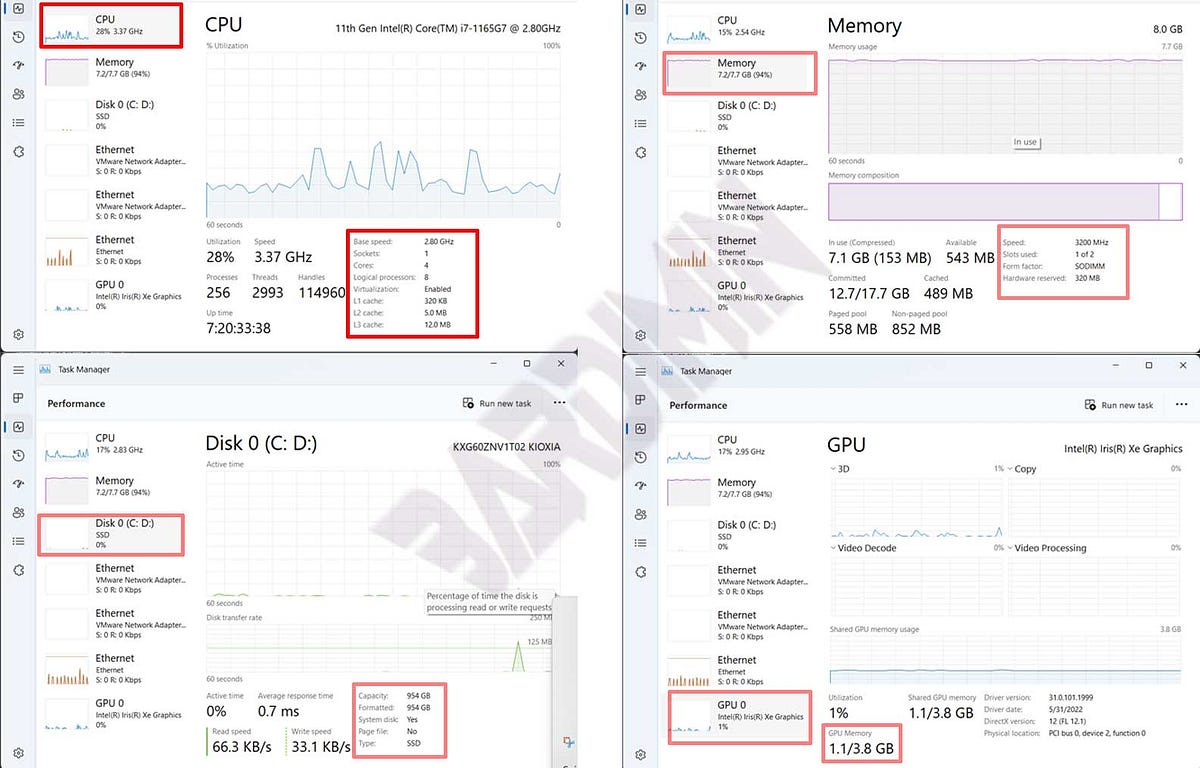
Task: Click the KXG60ZNV1T02 KIOXIA disk model text
Action: click(506, 446)
